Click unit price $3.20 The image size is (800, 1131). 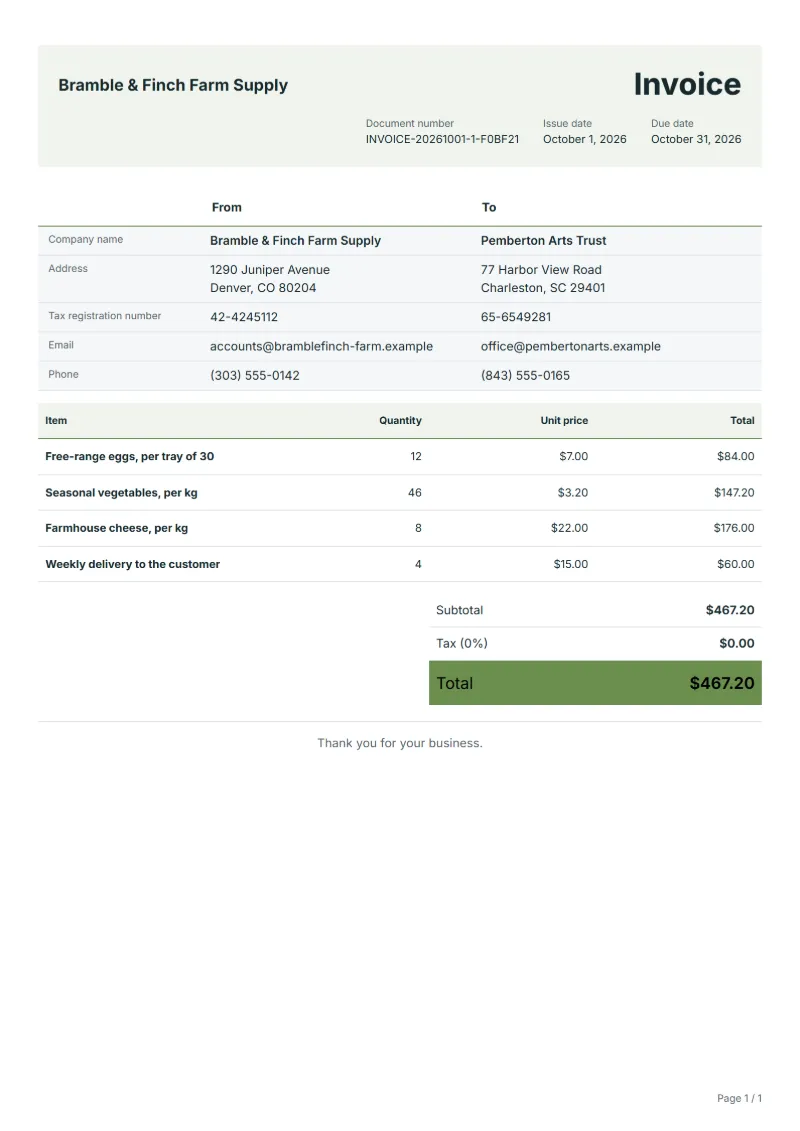point(573,493)
